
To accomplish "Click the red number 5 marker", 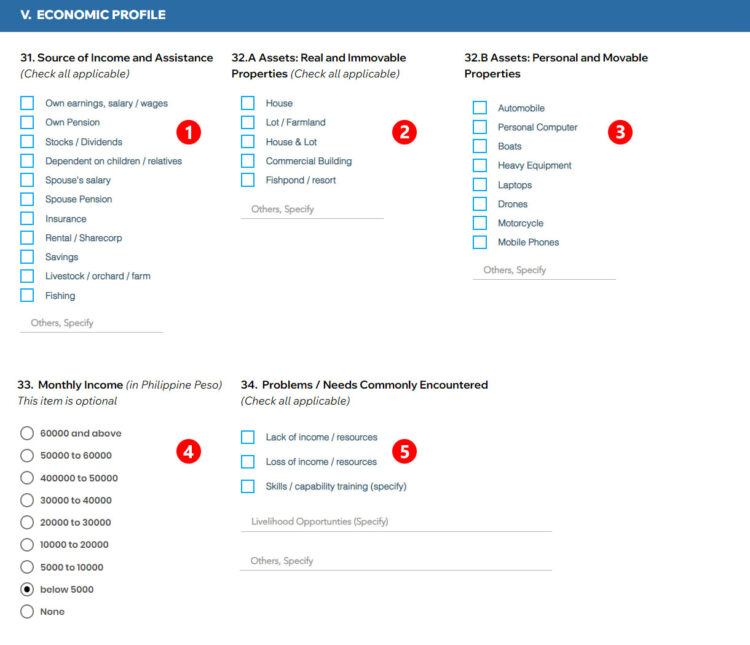I will coord(403,452).
